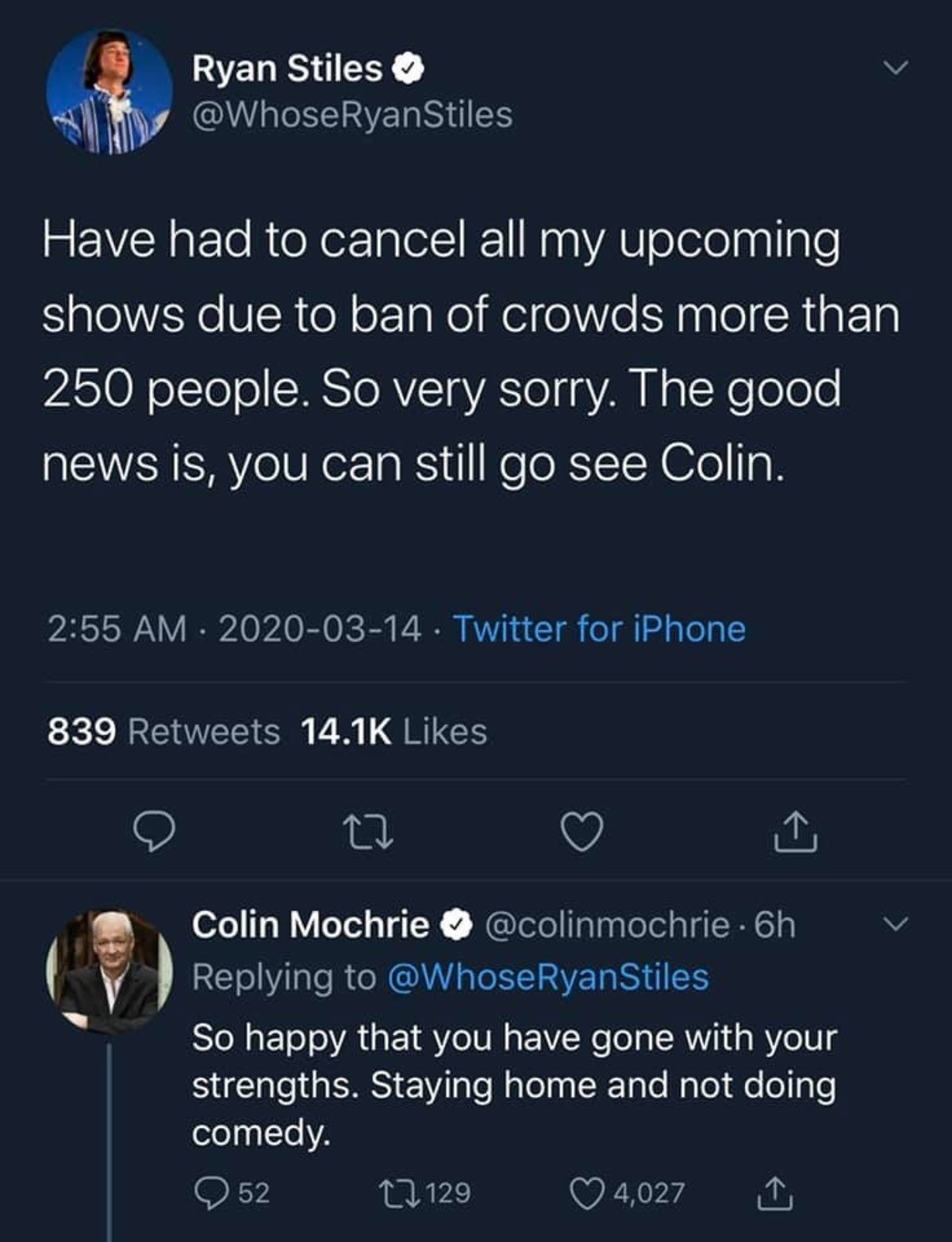Open Ryan Stiles' profile picture
The image size is (952, 1242).
click(109, 92)
